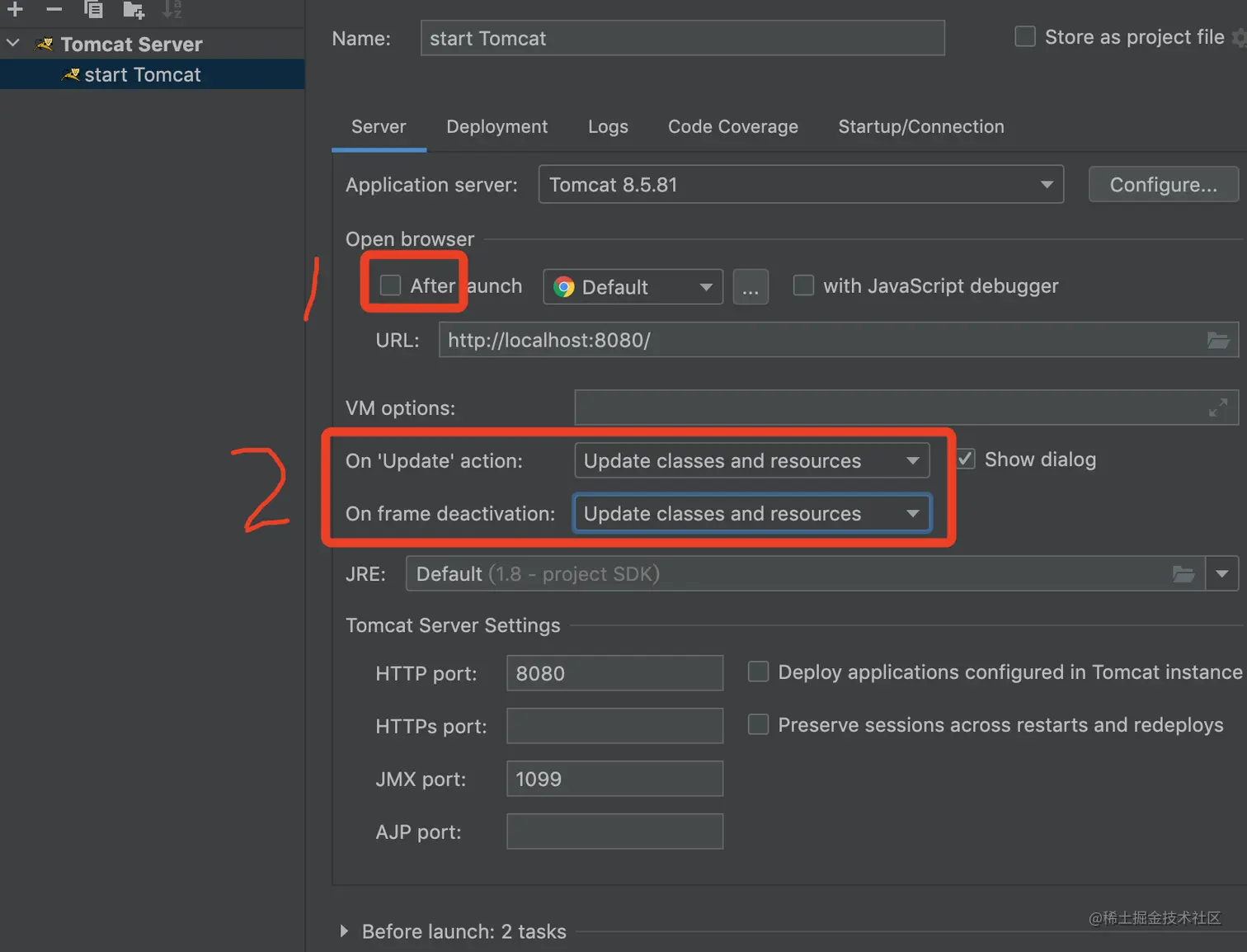Enable Store as project file checkbox

pyautogui.click(x=1025, y=36)
